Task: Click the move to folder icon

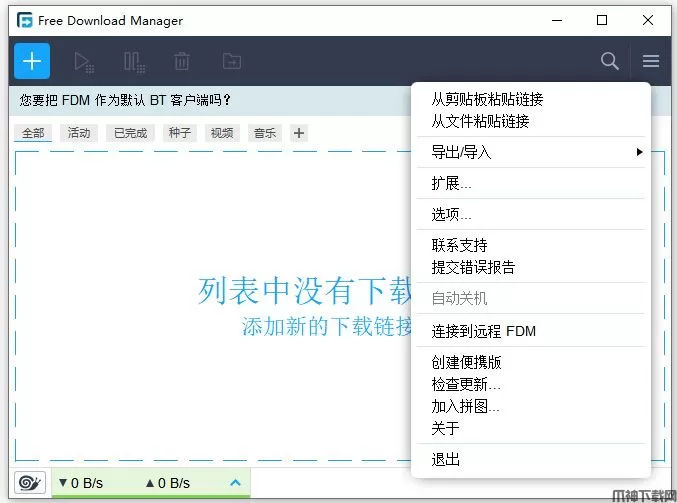Action: (x=232, y=61)
